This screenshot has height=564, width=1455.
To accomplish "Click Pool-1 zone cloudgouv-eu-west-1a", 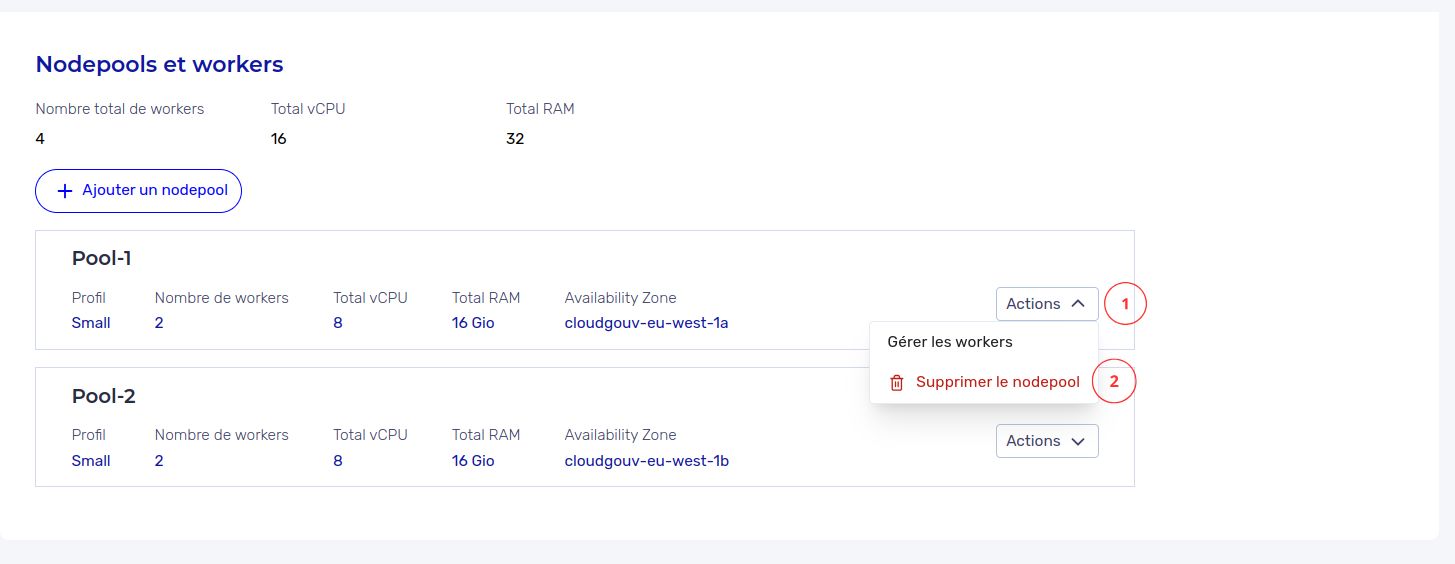I will tap(646, 323).
